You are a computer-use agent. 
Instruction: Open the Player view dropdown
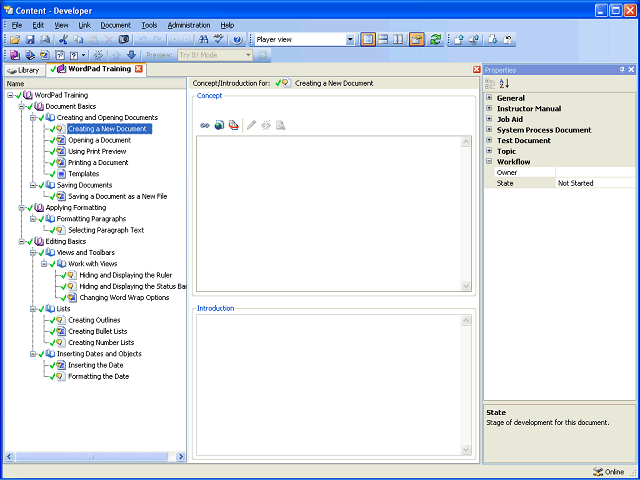[x=350, y=40]
